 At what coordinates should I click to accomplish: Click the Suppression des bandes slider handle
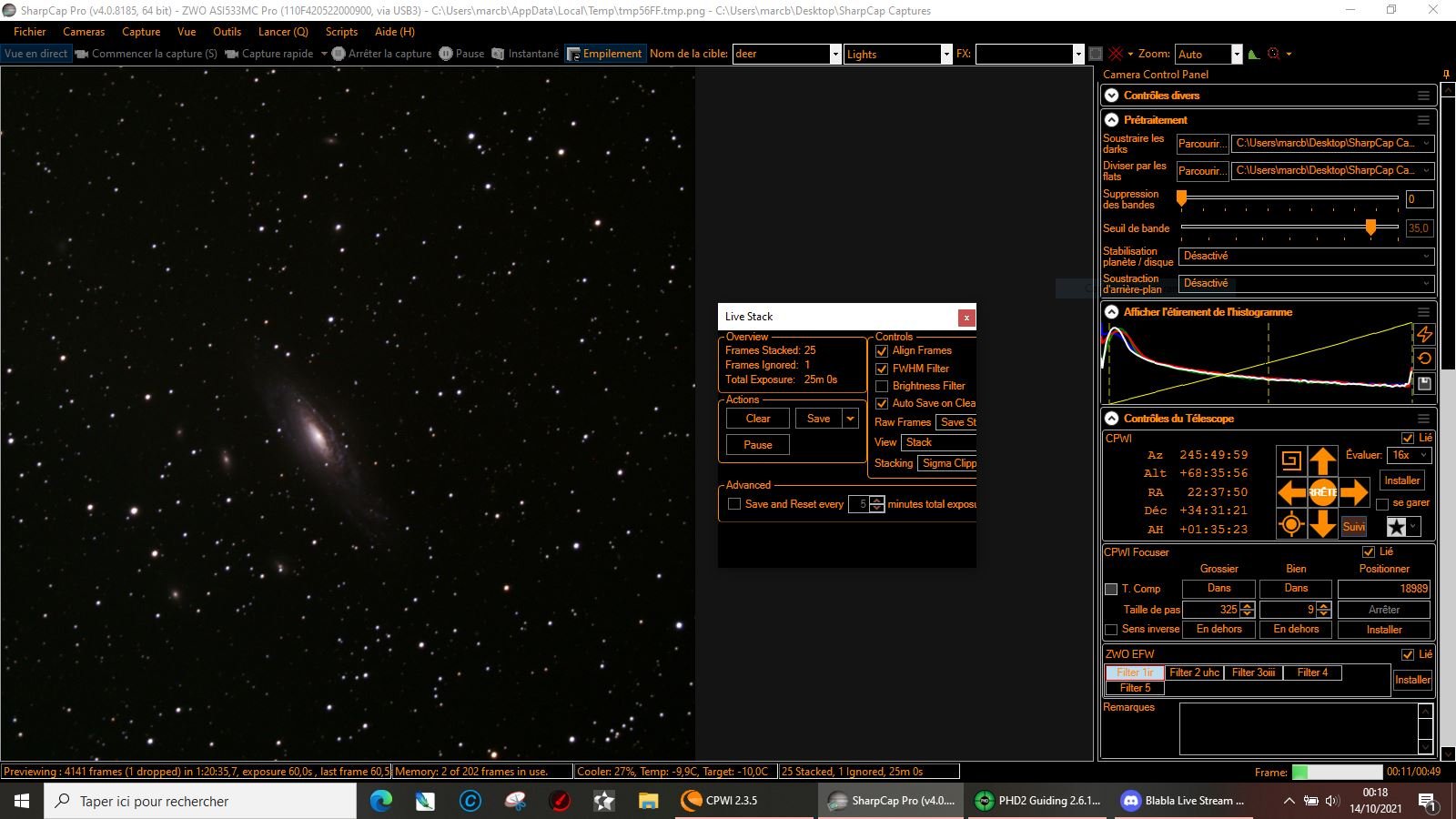1182,198
